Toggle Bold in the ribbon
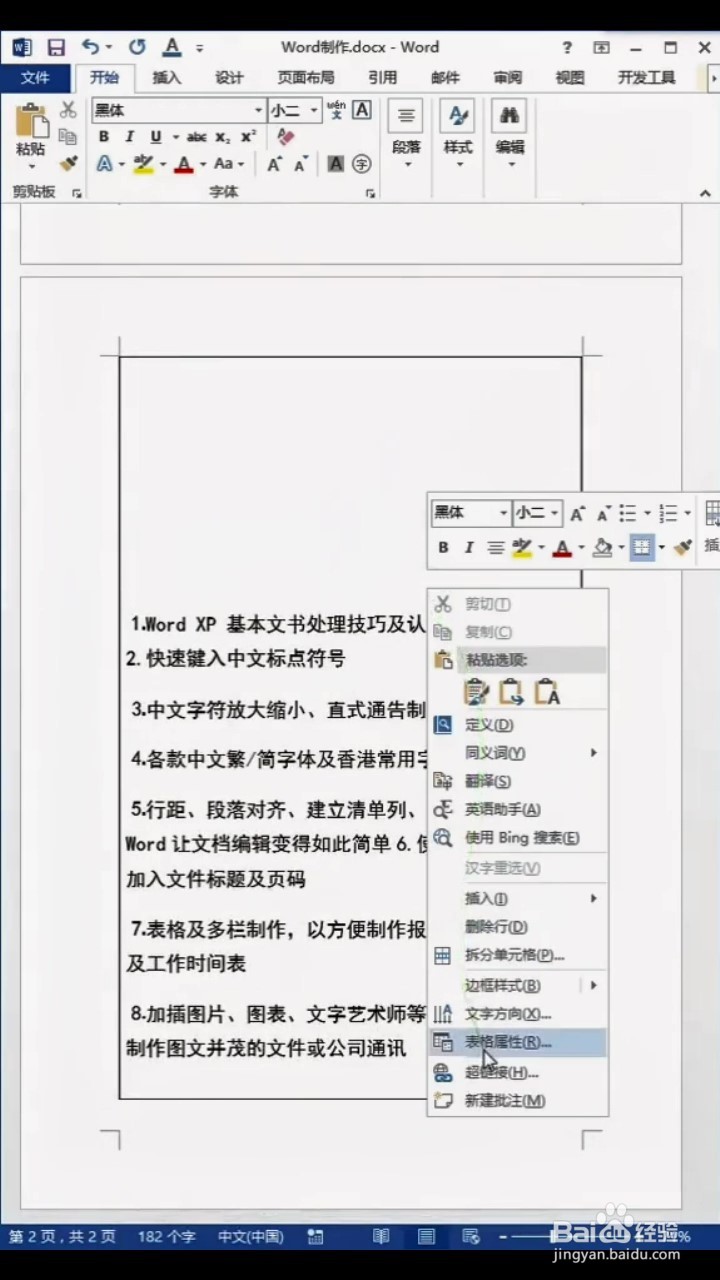The width and height of the screenshot is (720, 1280). pyautogui.click(x=103, y=137)
